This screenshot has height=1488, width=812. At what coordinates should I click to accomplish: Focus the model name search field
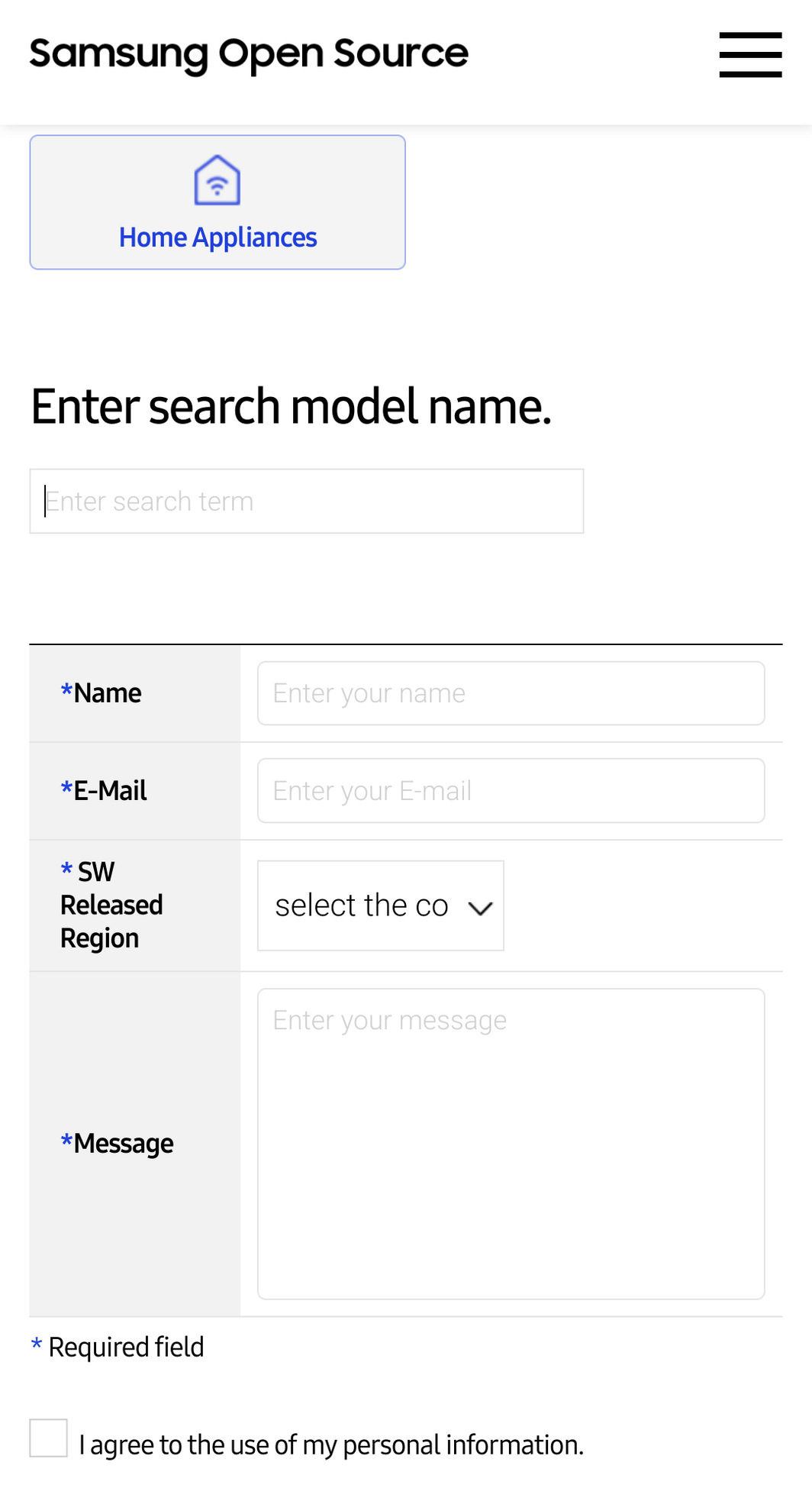[307, 502]
